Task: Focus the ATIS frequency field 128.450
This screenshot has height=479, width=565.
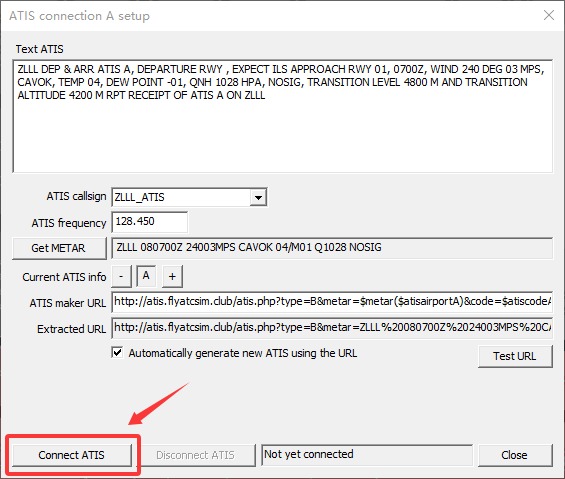Action: point(150,222)
